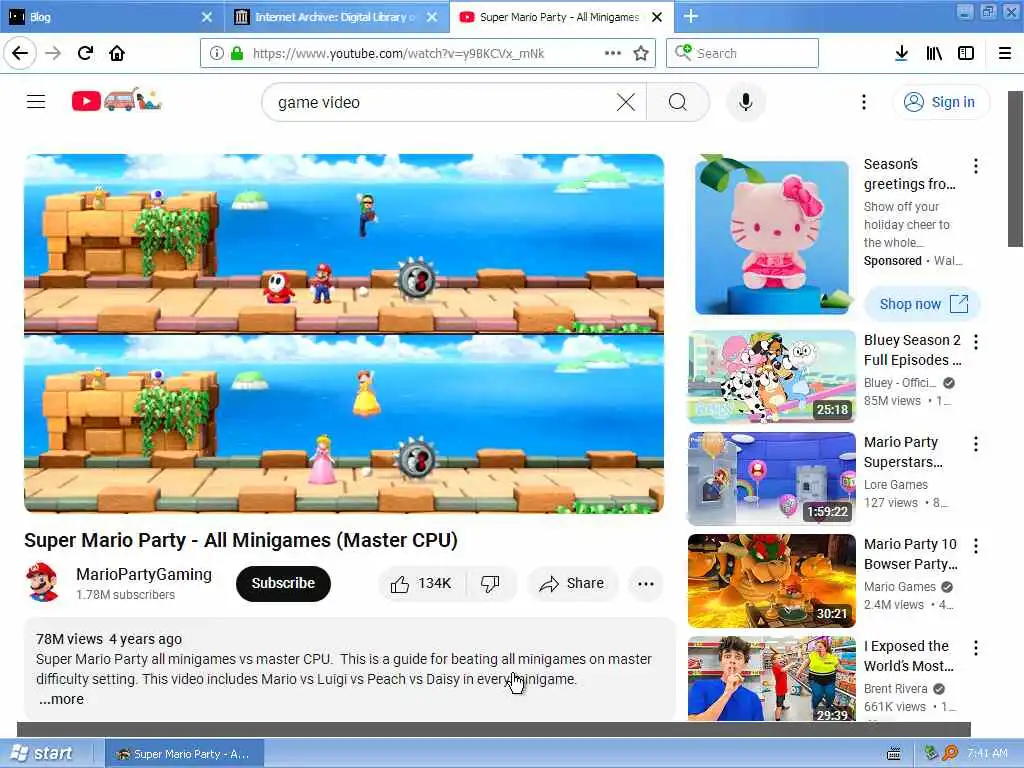Like the video with thumbs up
1024x768 pixels.
coord(422,583)
